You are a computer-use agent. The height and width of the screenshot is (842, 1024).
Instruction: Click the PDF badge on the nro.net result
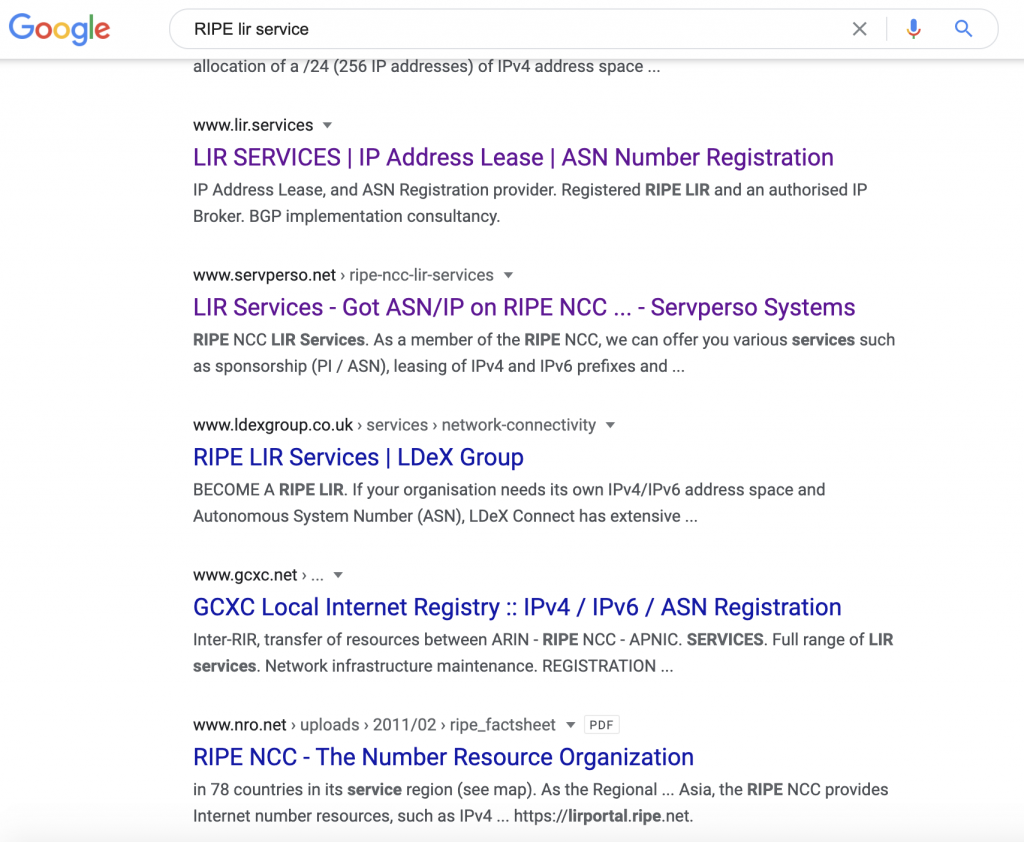click(601, 725)
